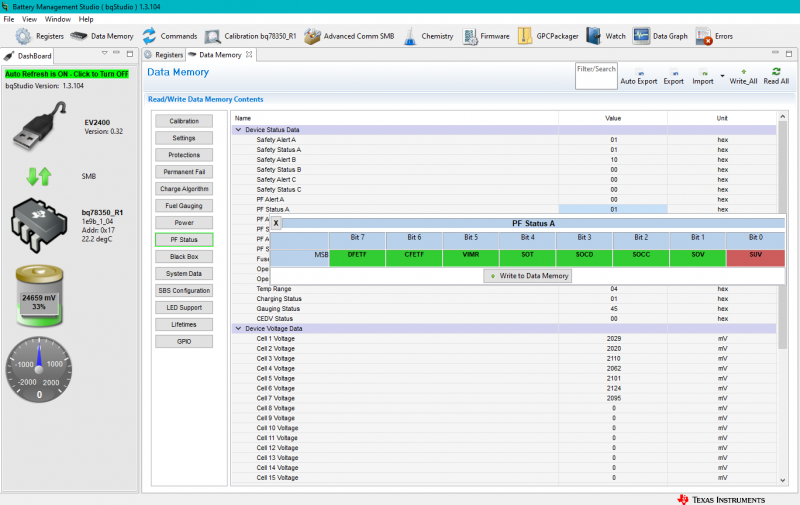800x505 pixels.
Task: Open Commands from the toolbar
Action: pos(170,36)
